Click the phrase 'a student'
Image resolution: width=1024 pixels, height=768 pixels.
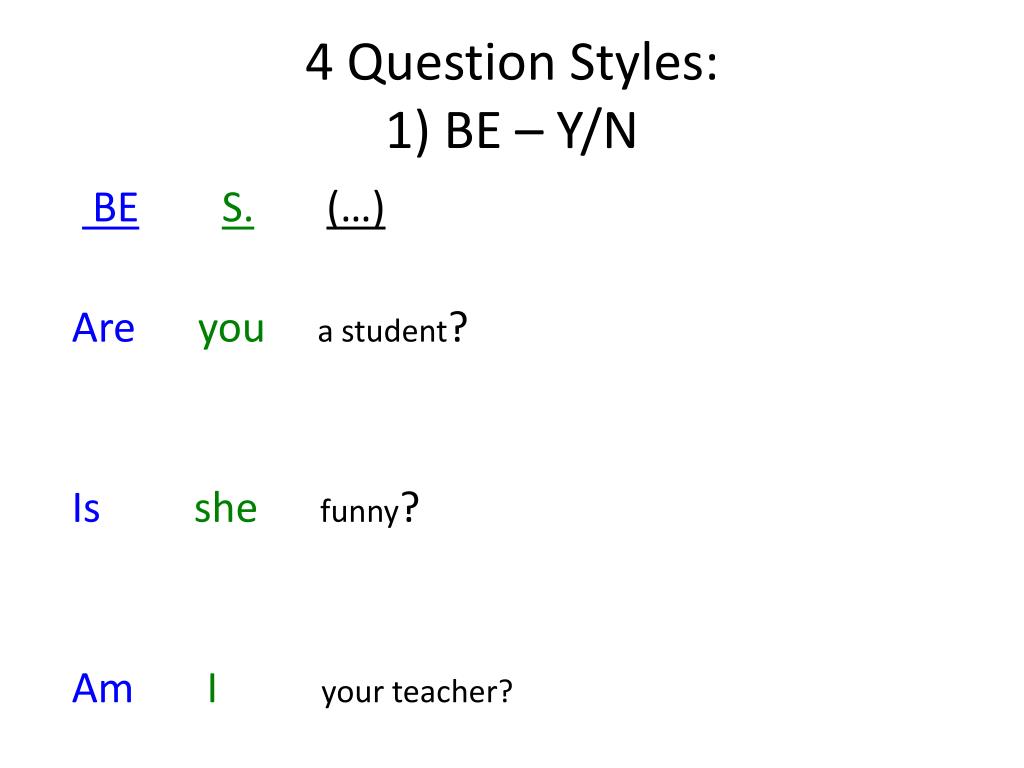tap(382, 332)
